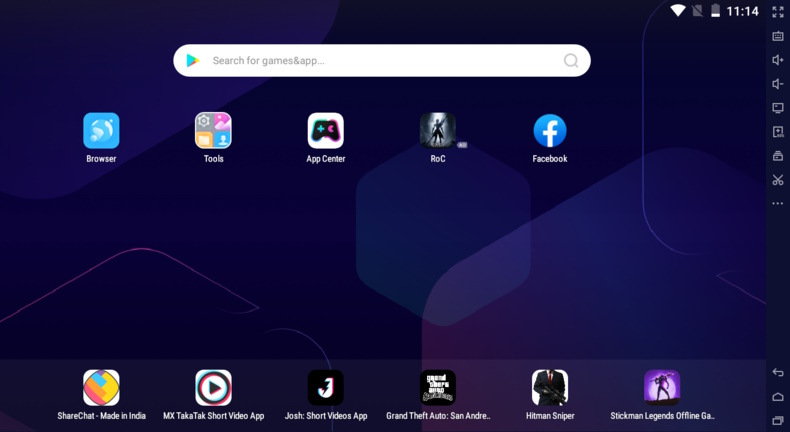Image resolution: width=790 pixels, height=432 pixels.
Task: Open the RoC game icon
Action: [438, 131]
